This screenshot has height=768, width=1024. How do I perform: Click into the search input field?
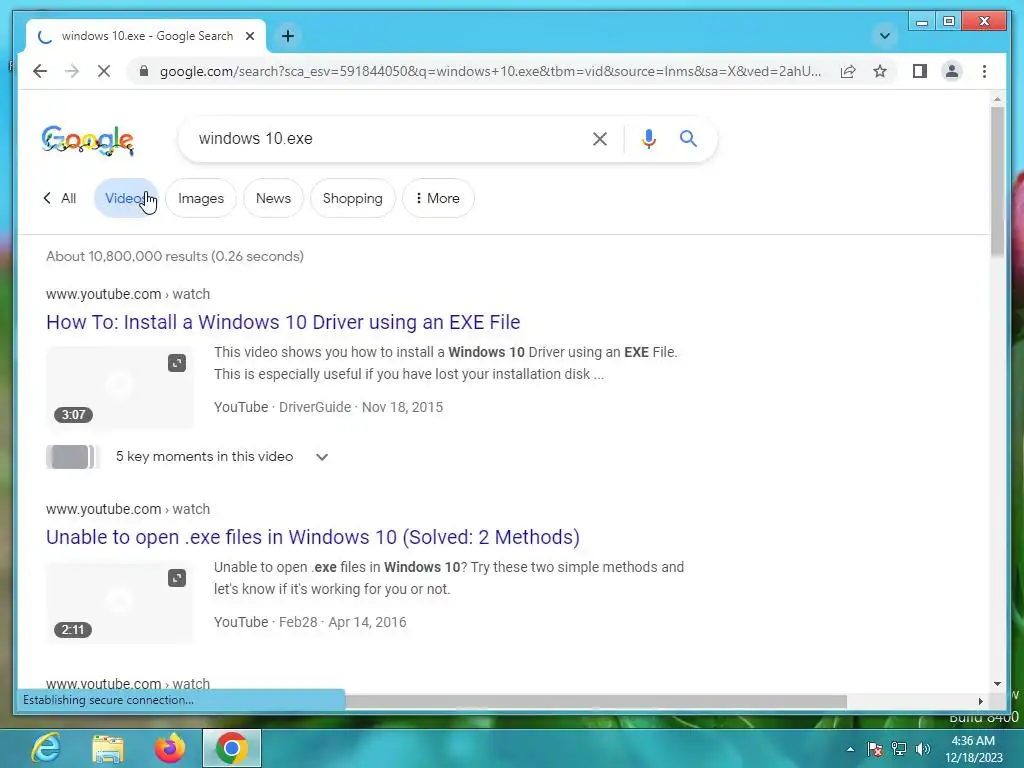(385, 138)
